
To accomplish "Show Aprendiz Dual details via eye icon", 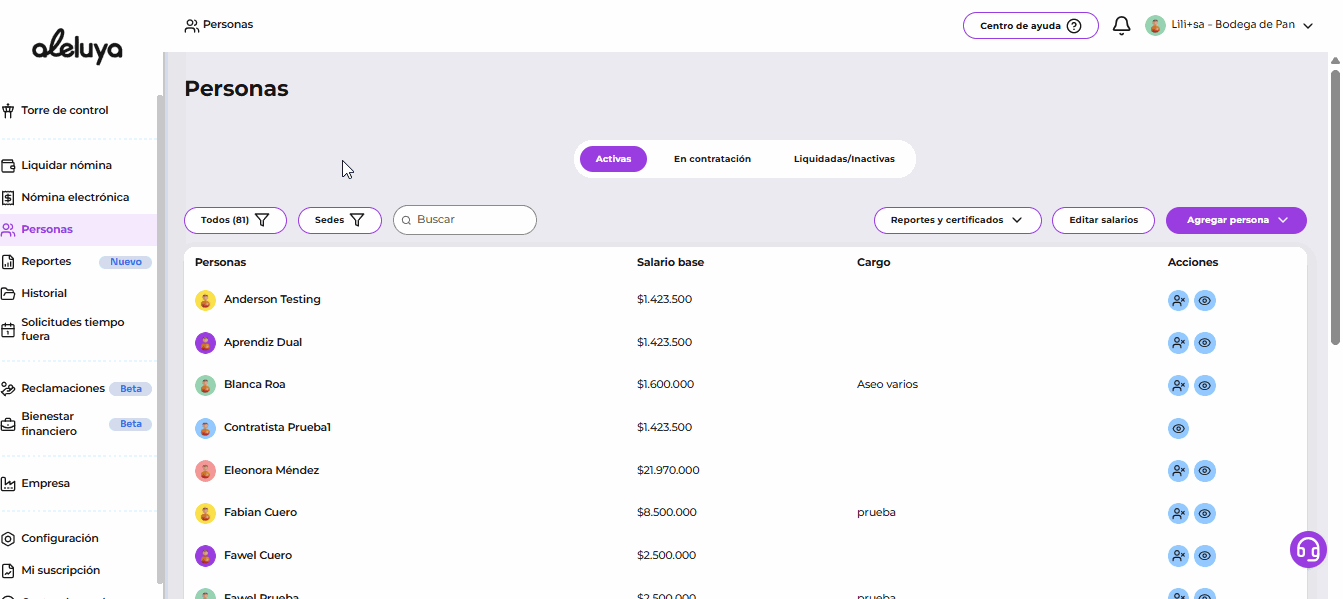I will click(x=1205, y=343).
